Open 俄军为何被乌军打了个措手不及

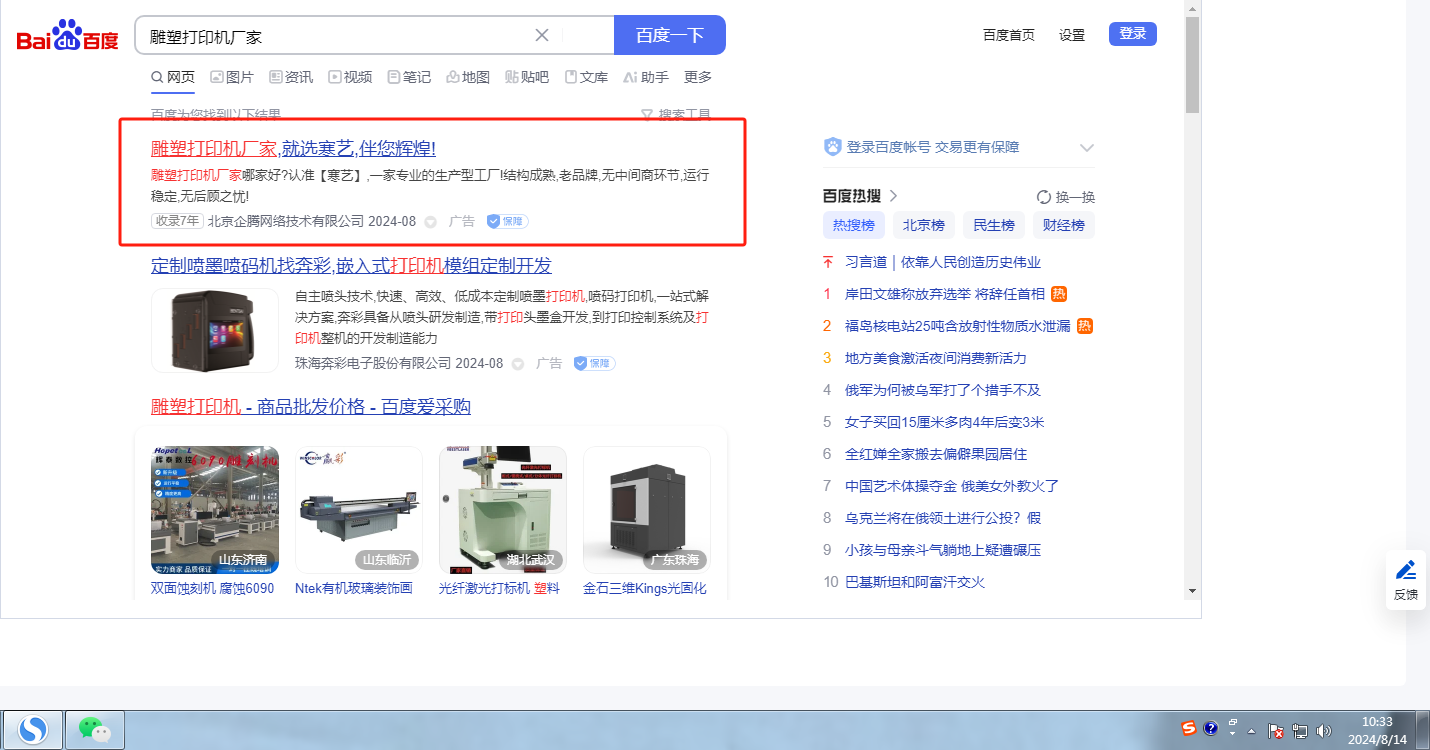point(943,390)
